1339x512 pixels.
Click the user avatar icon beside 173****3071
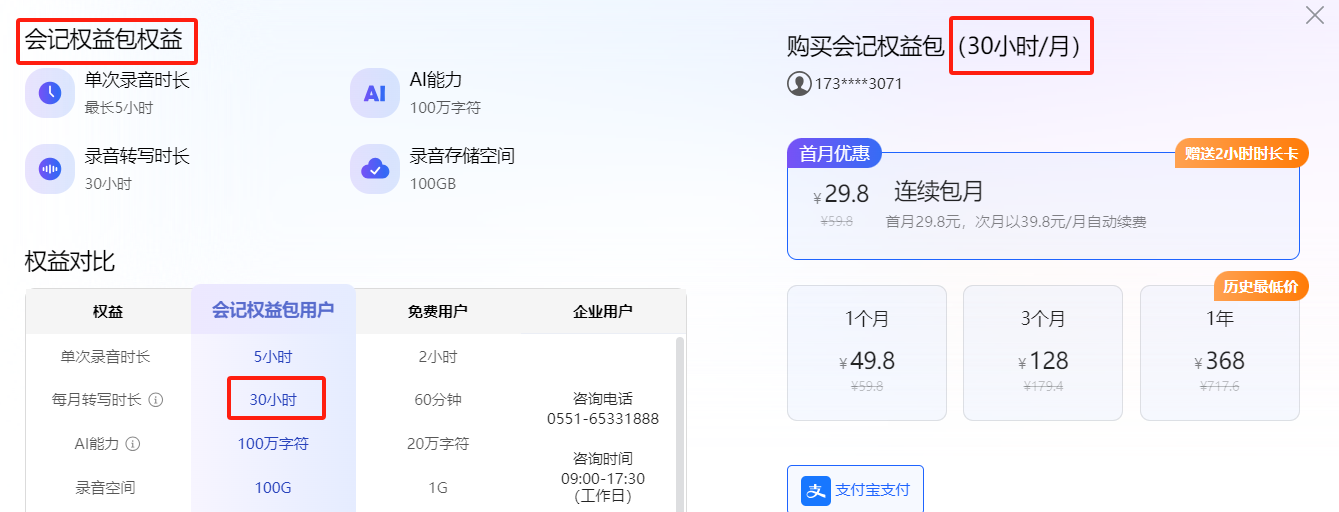coord(799,83)
